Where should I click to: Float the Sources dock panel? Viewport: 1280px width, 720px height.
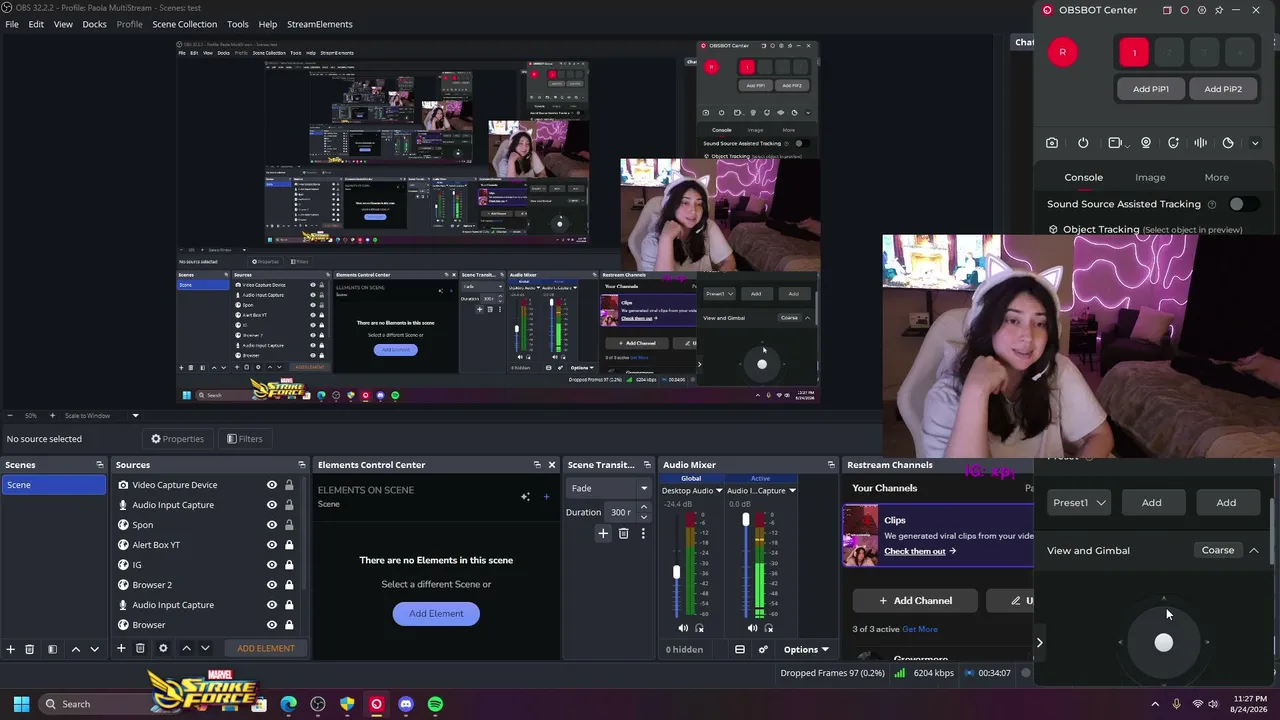point(301,465)
